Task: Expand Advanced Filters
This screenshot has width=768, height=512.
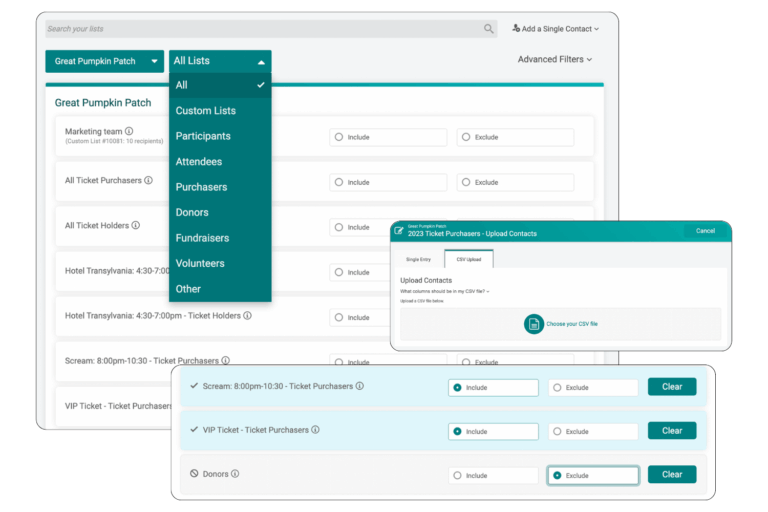Action: click(x=554, y=60)
